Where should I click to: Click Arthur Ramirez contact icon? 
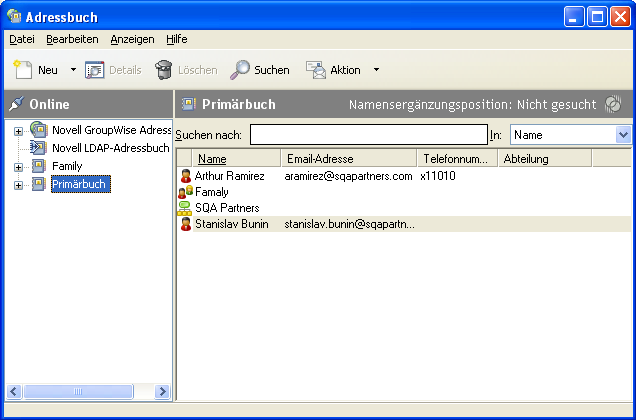tap(186, 176)
